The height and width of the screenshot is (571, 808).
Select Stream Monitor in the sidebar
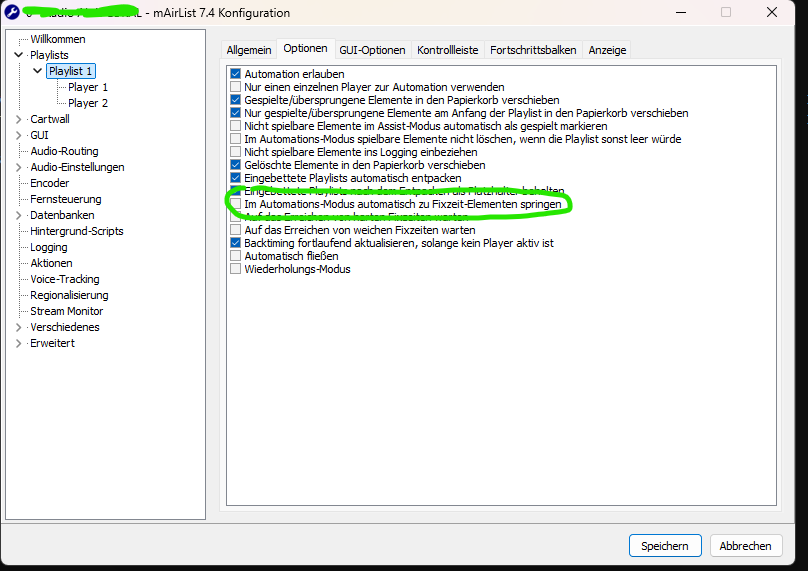[66, 311]
